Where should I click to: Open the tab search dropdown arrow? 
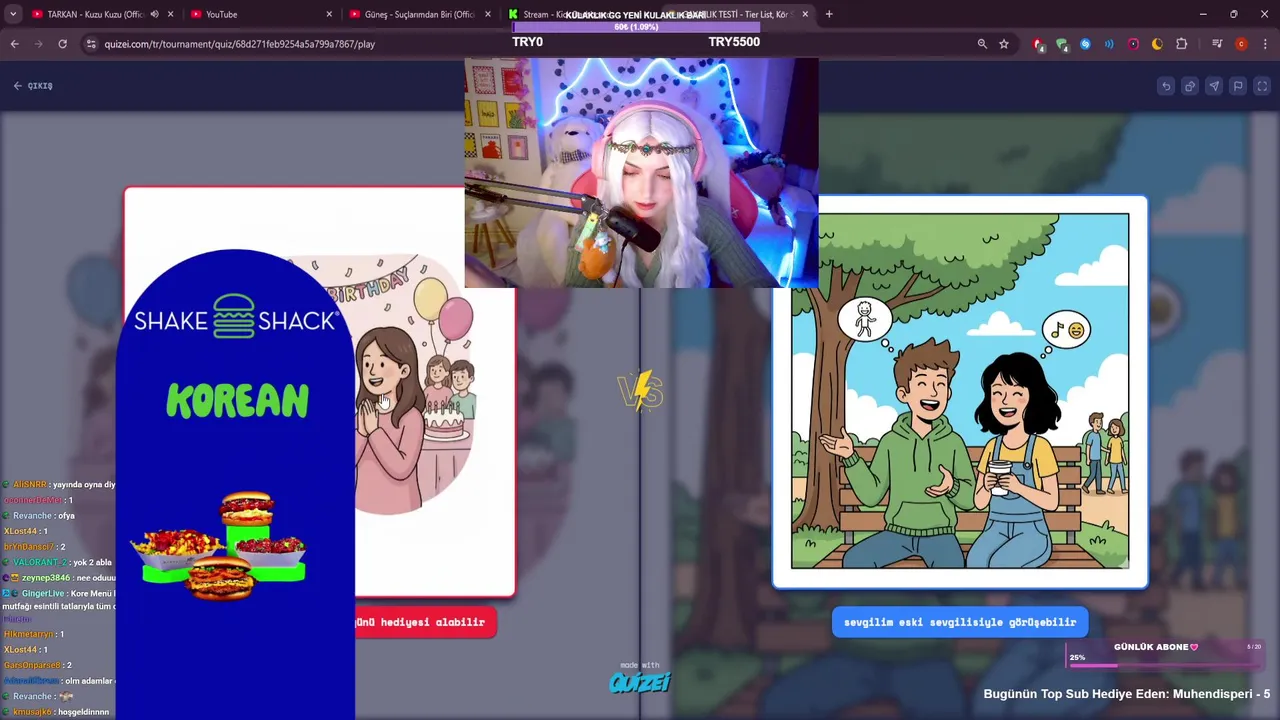point(13,14)
